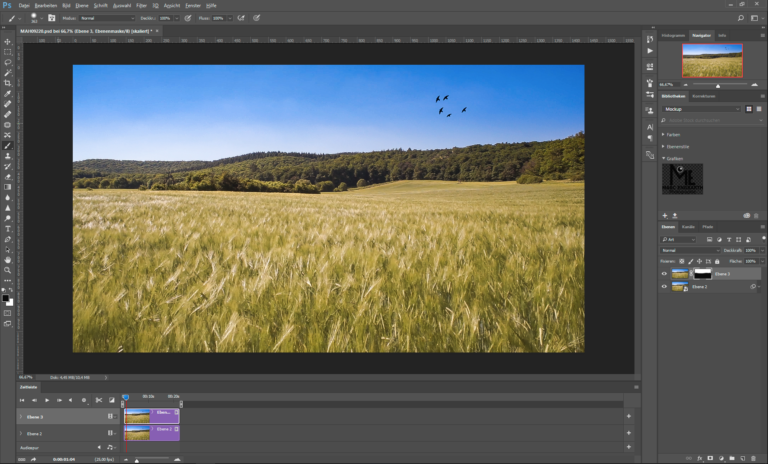Mute the audio track in timeline
The width and height of the screenshot is (768, 464).
point(99,447)
